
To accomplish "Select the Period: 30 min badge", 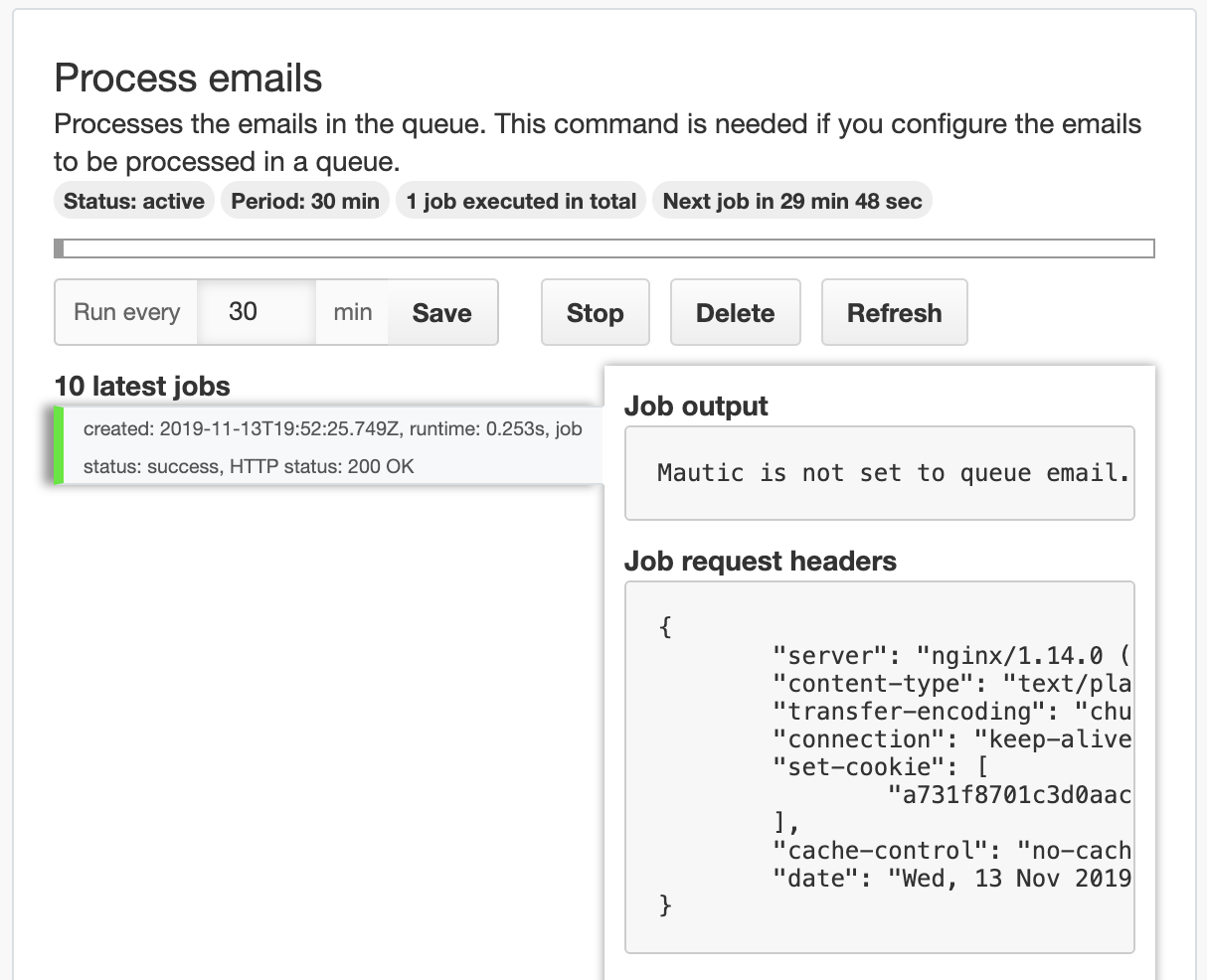I will [x=304, y=200].
